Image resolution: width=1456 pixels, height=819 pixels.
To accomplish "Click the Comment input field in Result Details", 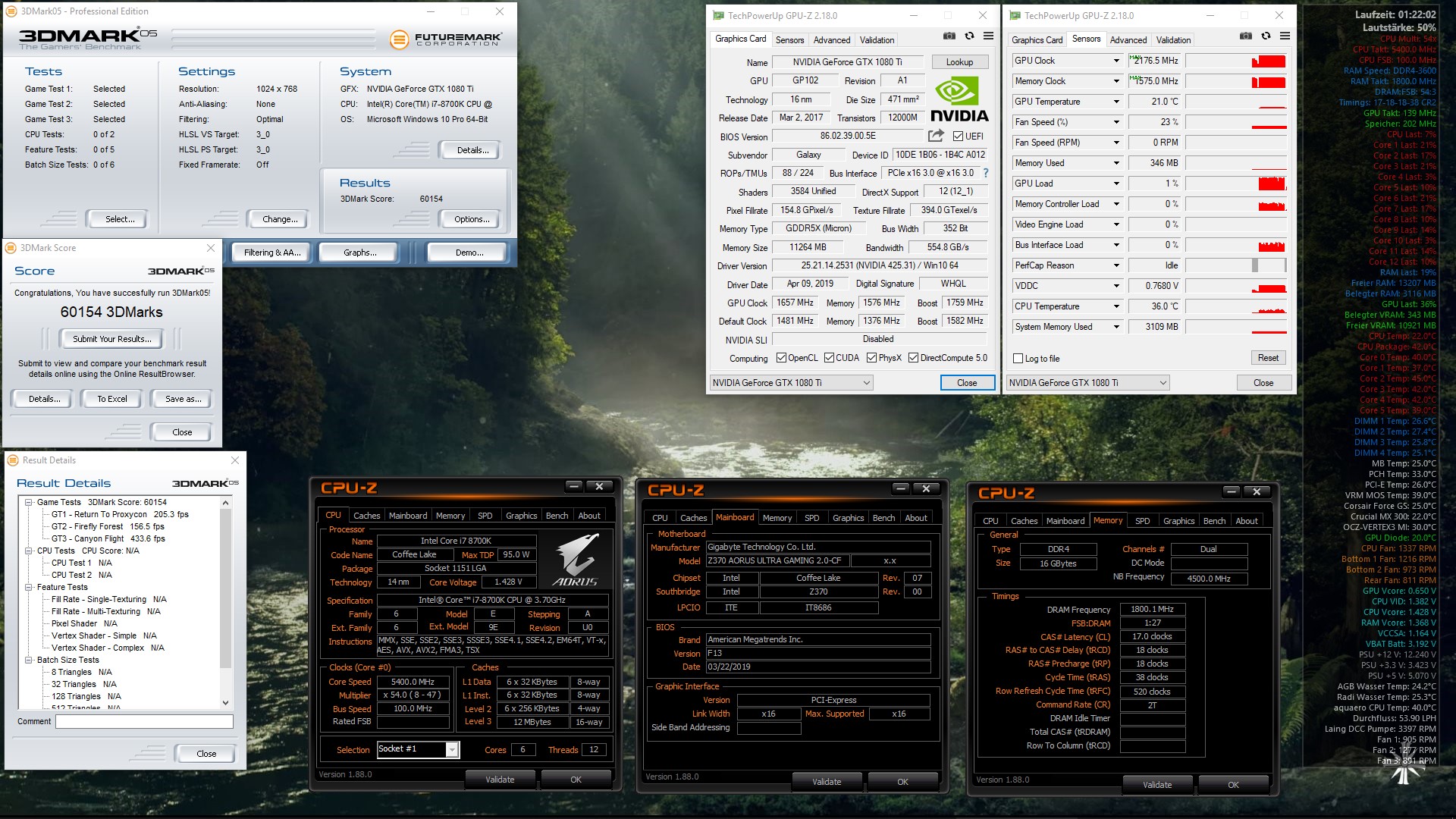I will pos(144,721).
